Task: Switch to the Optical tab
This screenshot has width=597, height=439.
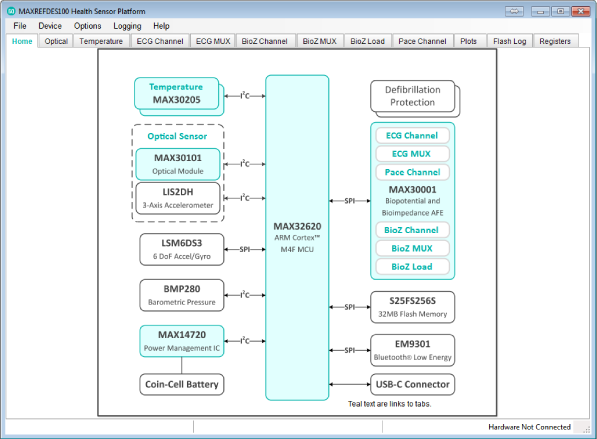Action: point(56,41)
